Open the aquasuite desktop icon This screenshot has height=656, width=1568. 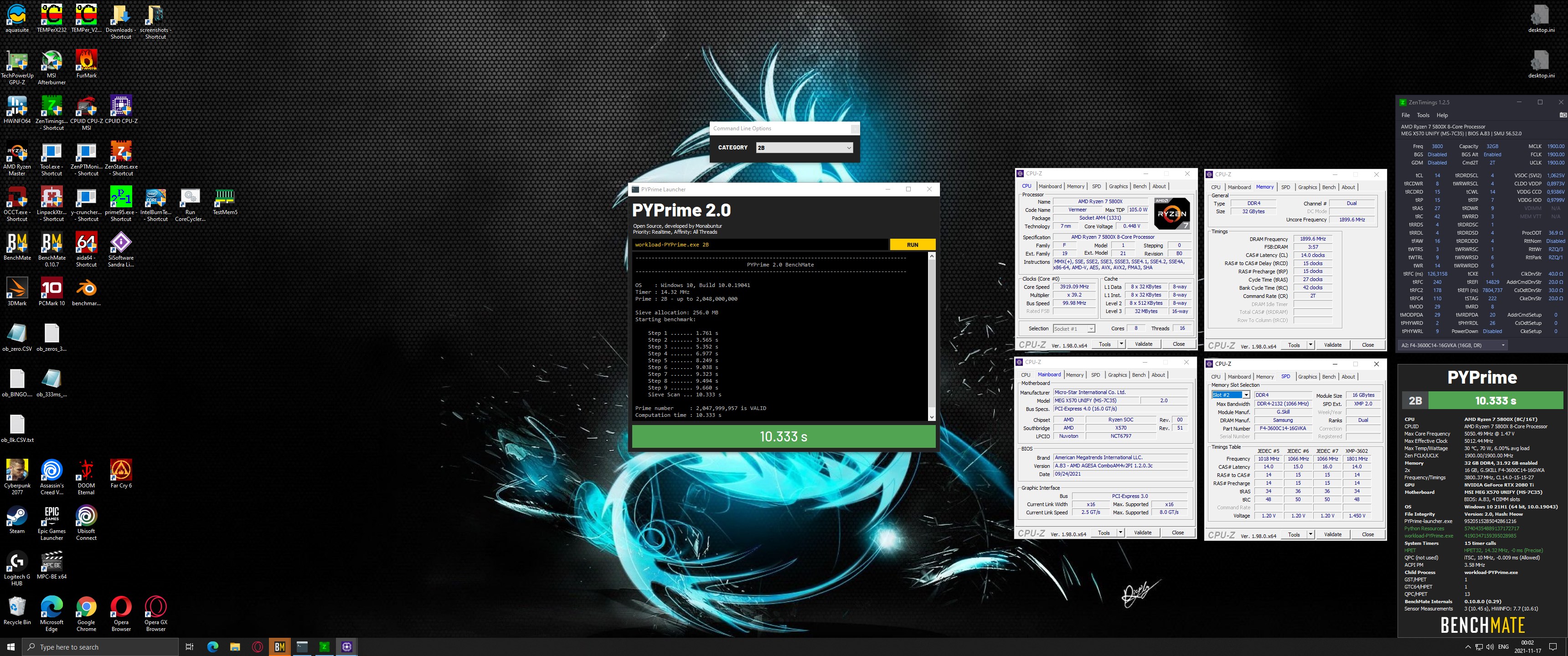17,18
